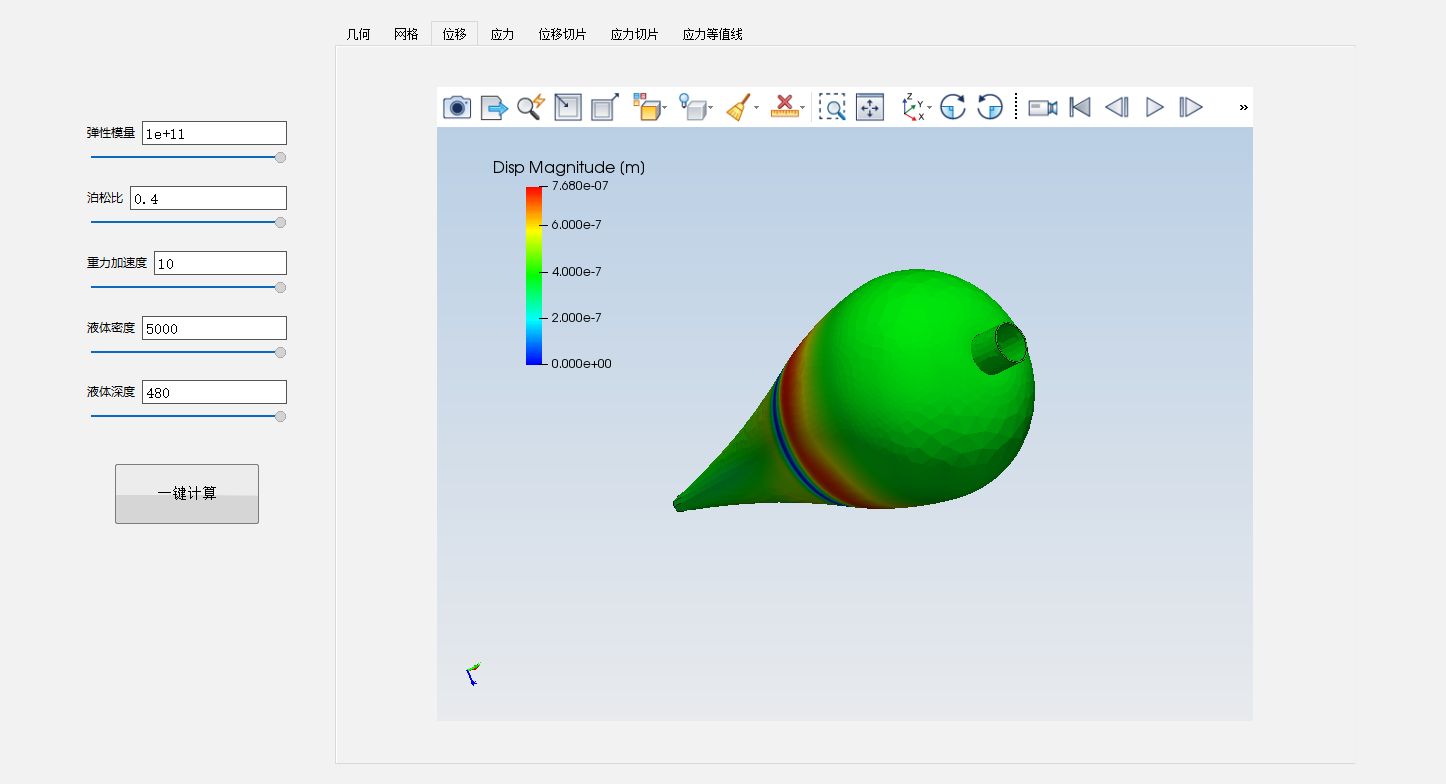Click the broom clean icon
The height and width of the screenshot is (784, 1446).
pyautogui.click(x=738, y=107)
